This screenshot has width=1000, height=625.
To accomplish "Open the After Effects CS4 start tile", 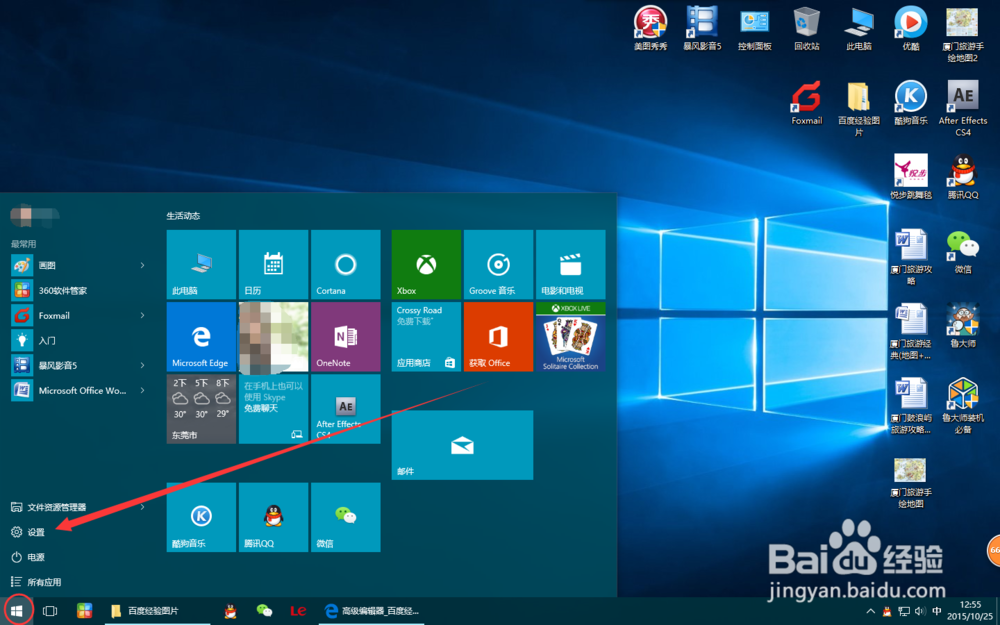I will (346, 409).
